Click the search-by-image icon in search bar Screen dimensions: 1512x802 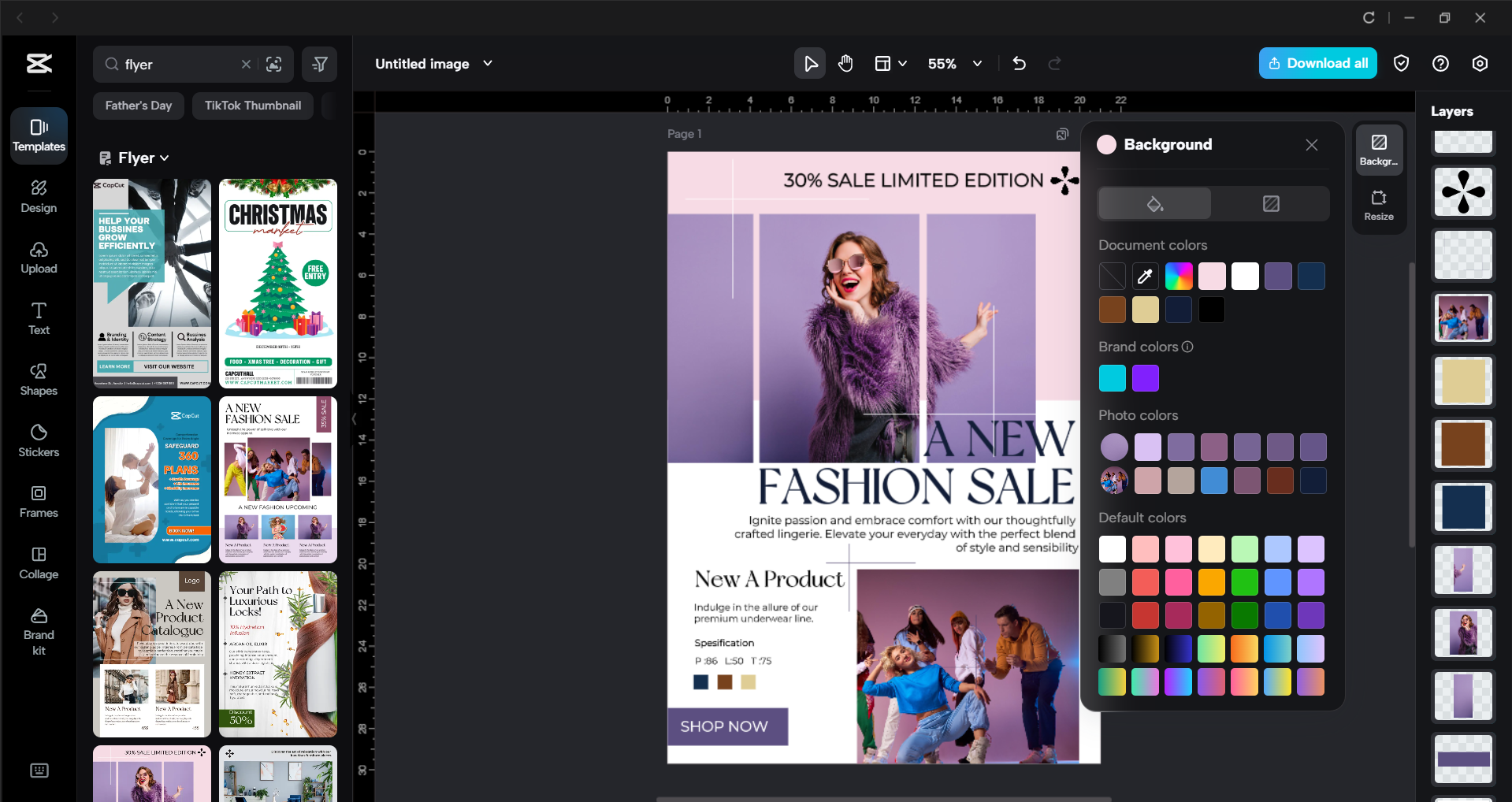coord(274,64)
